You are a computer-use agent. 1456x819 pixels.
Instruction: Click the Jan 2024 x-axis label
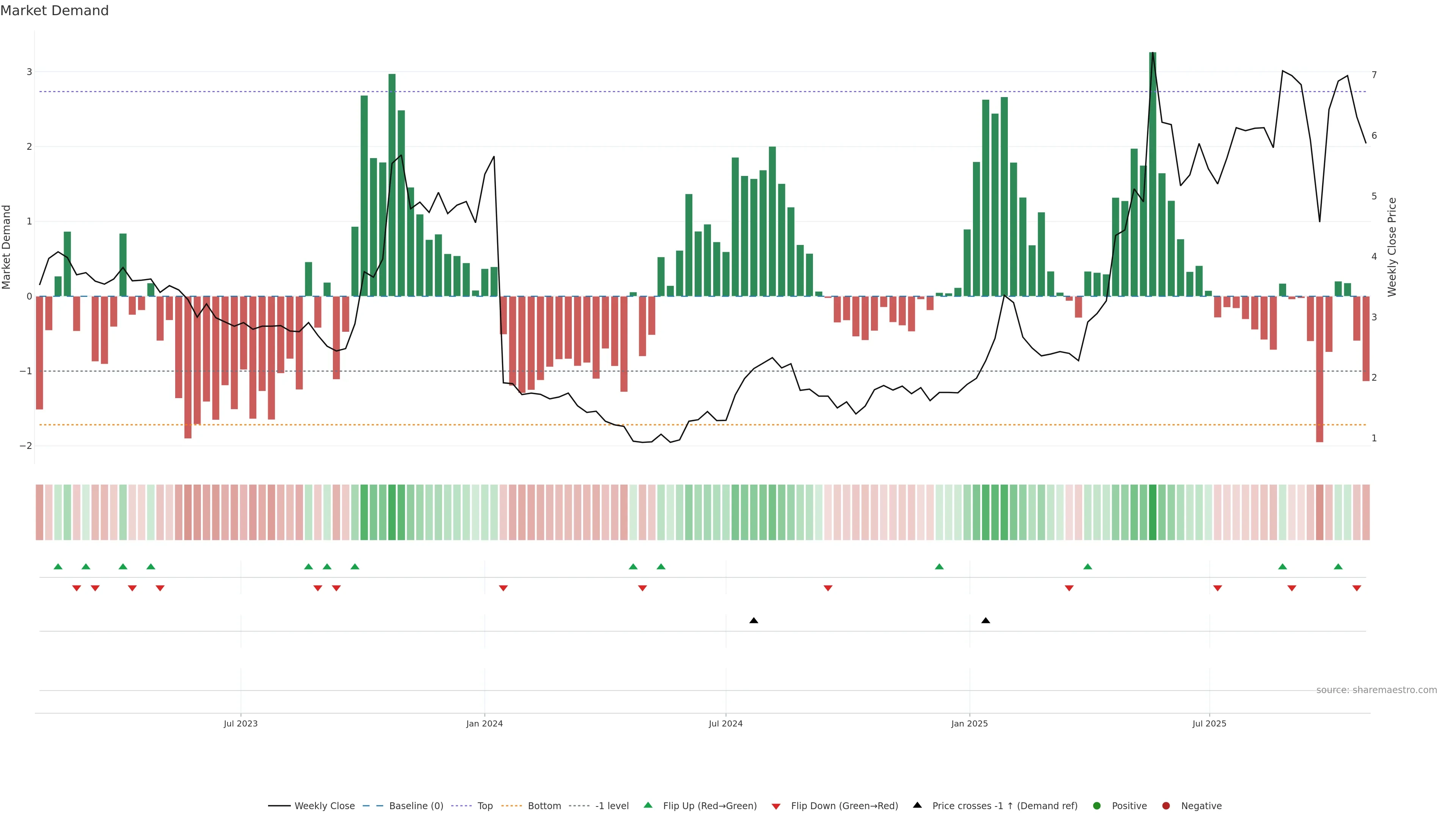pyautogui.click(x=485, y=723)
